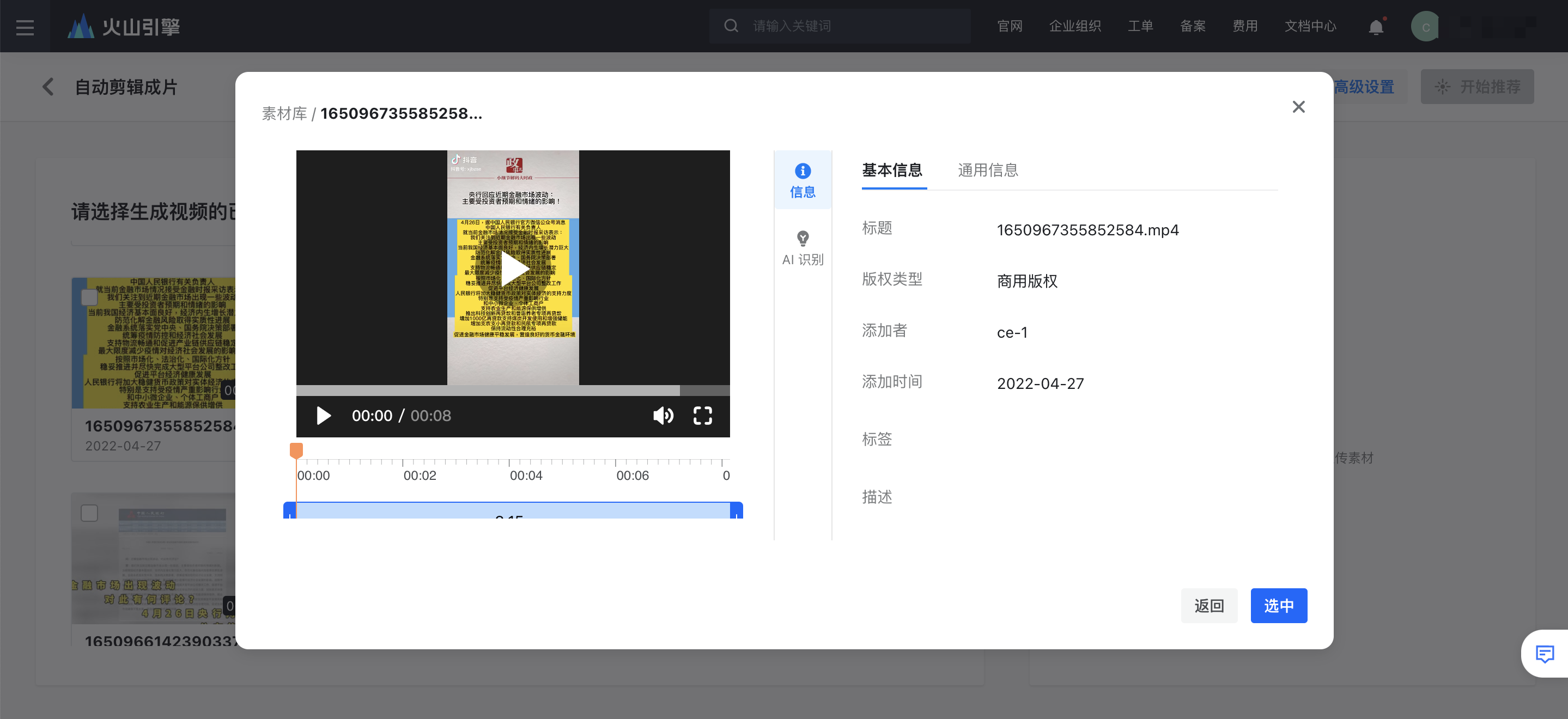Image resolution: width=1568 pixels, height=719 pixels.
Task: Open the 文档中心 link
Action: pyautogui.click(x=1310, y=26)
